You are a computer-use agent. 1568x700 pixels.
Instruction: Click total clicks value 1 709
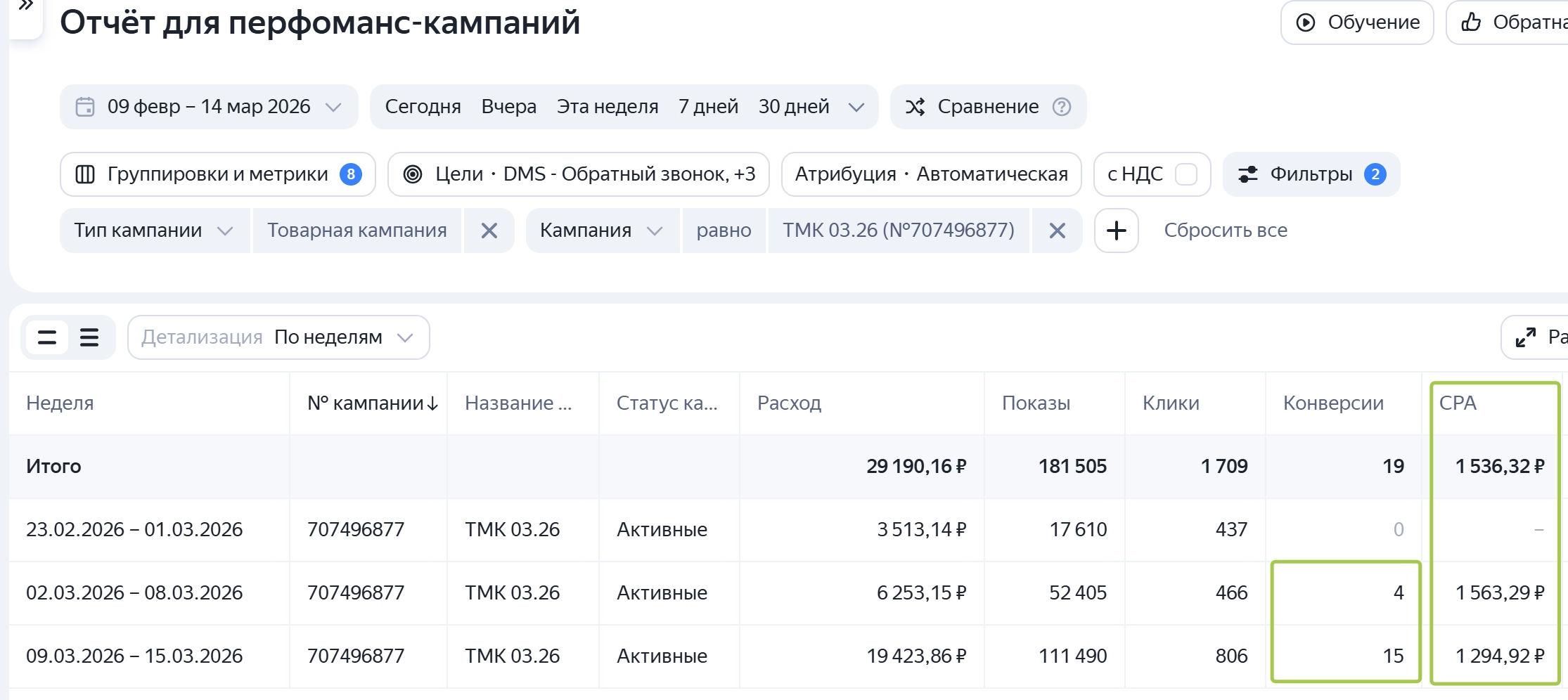point(1224,467)
